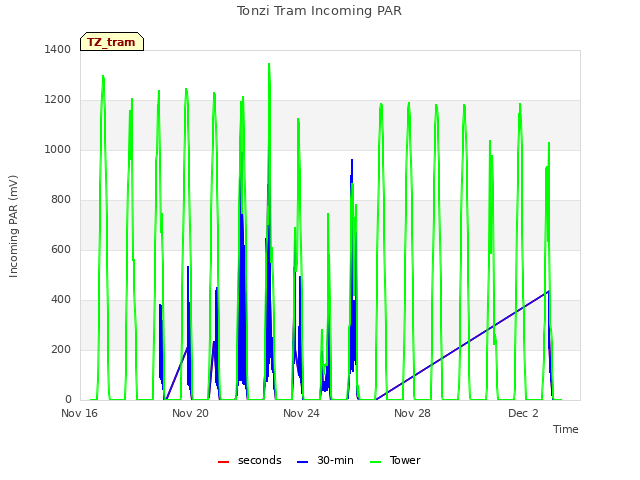640x480 pixels.
Task: Click the Time axis label
Action: pos(565,429)
